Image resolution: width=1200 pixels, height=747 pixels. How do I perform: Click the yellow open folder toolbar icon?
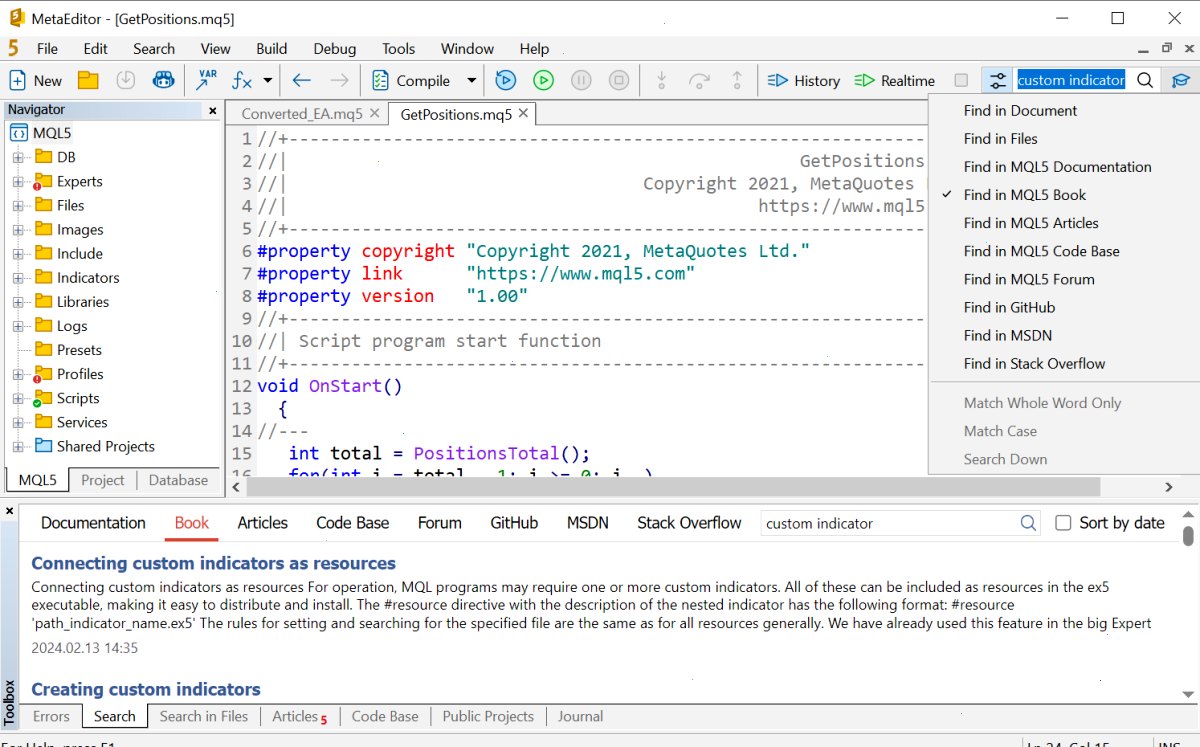click(x=88, y=81)
